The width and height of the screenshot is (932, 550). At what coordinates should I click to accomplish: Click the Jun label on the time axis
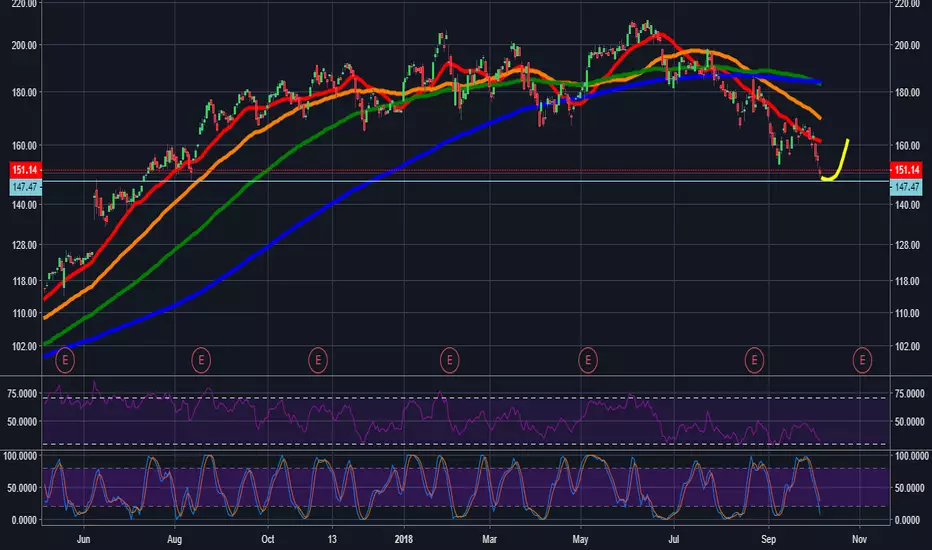click(x=83, y=539)
